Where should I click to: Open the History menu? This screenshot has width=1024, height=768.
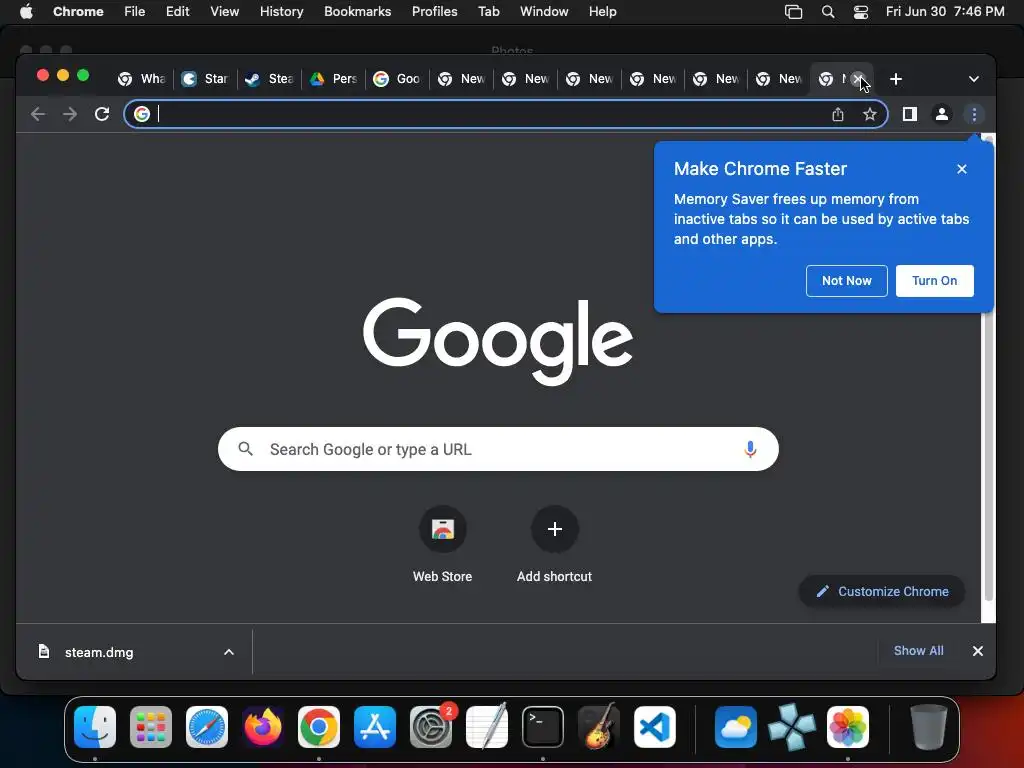tap(281, 12)
